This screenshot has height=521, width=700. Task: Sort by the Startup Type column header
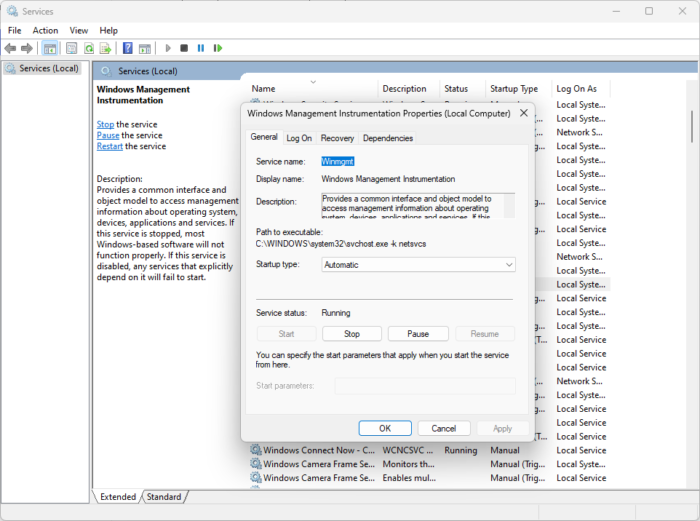pos(519,88)
